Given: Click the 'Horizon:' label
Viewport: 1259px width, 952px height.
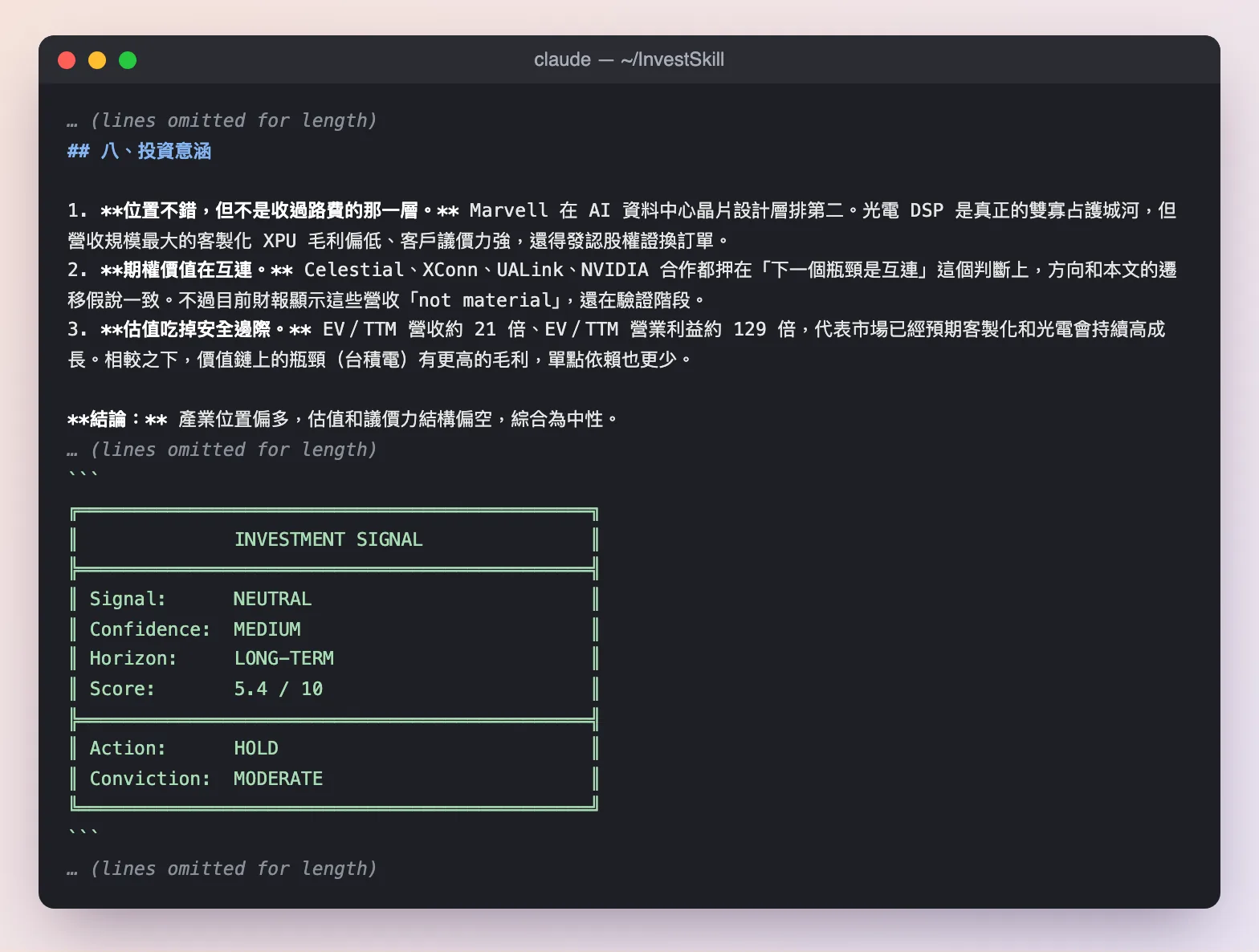Looking at the screenshot, I should pyautogui.click(x=133, y=658).
